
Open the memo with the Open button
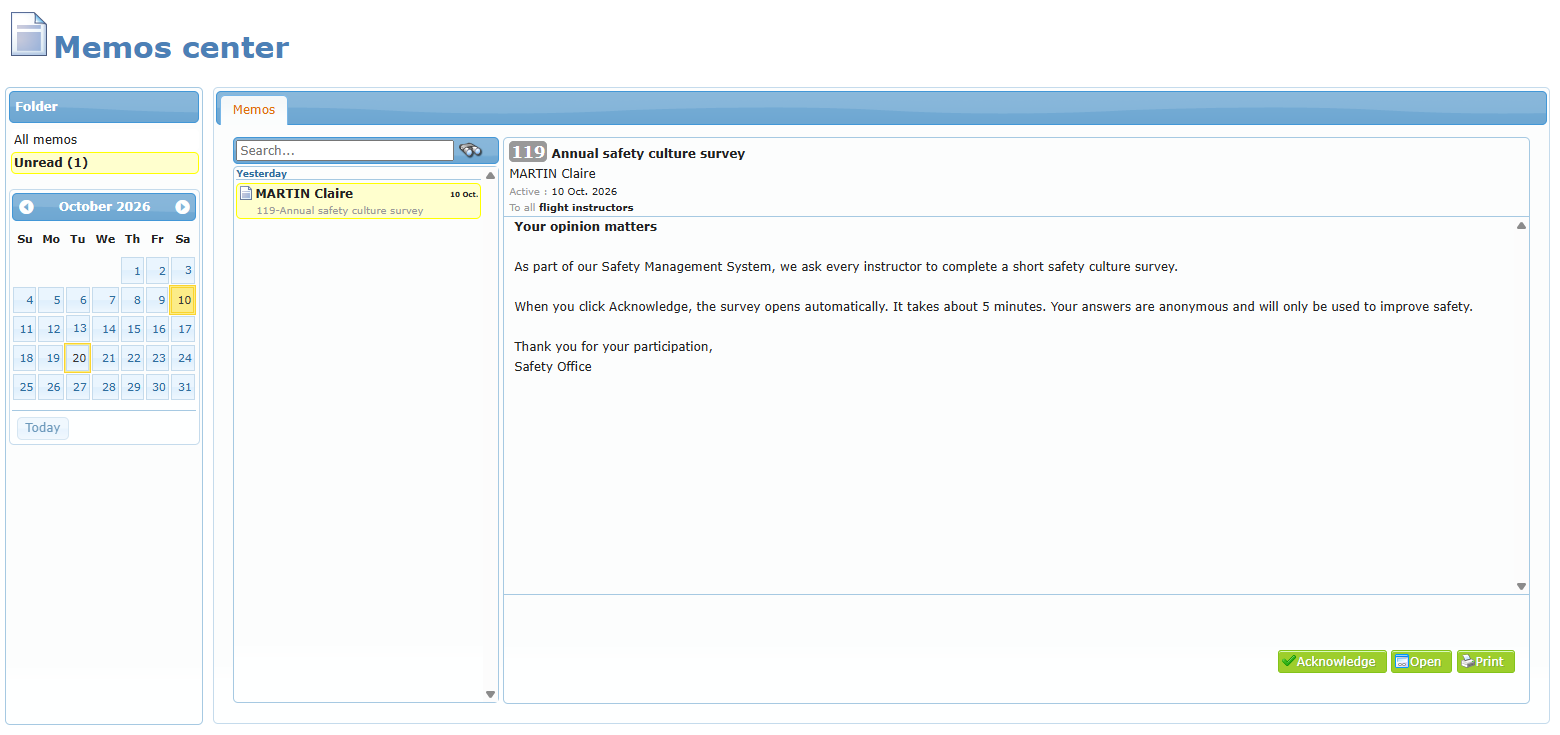[x=1421, y=662]
